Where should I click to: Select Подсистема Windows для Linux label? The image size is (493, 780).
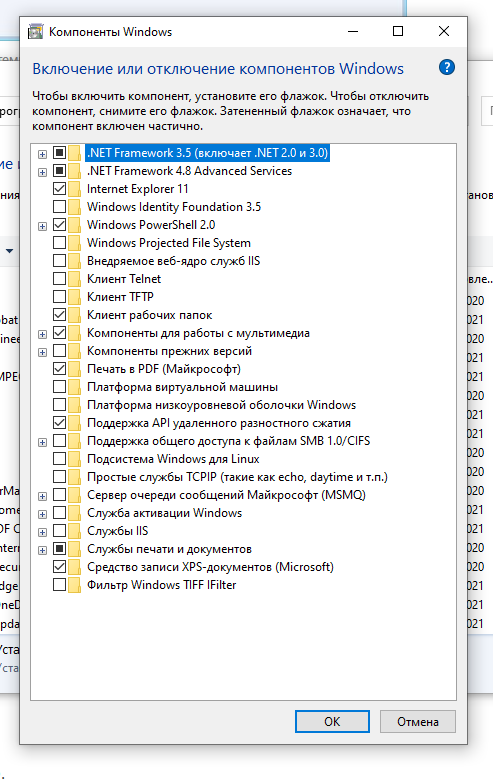coord(173,459)
